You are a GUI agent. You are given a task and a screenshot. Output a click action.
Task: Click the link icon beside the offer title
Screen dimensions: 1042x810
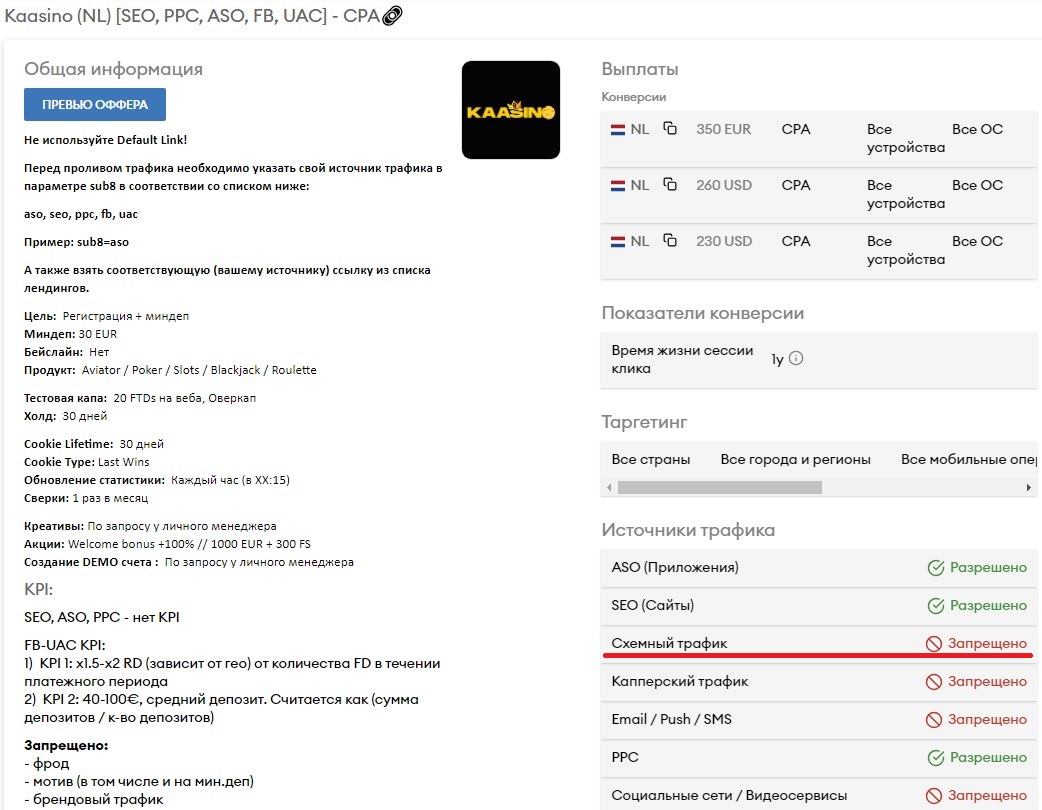[x=392, y=15]
